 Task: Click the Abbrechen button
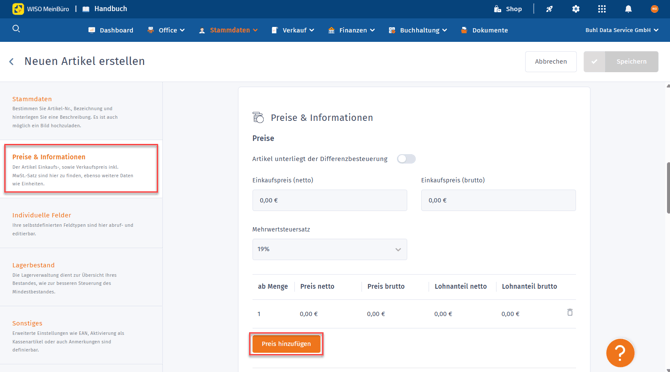(x=551, y=62)
